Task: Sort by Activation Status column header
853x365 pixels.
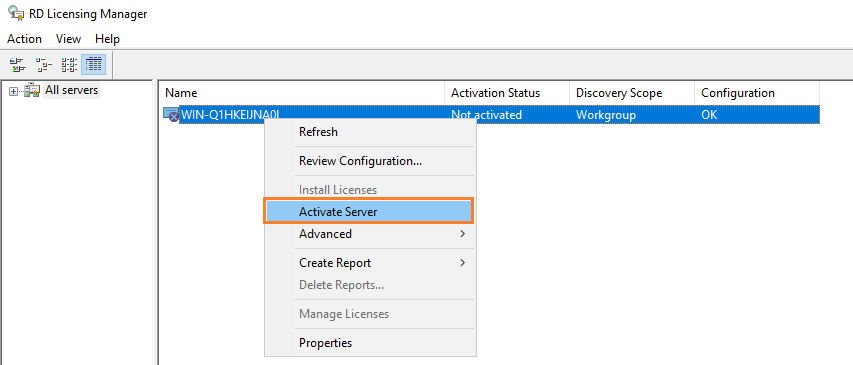Action: (x=508, y=93)
